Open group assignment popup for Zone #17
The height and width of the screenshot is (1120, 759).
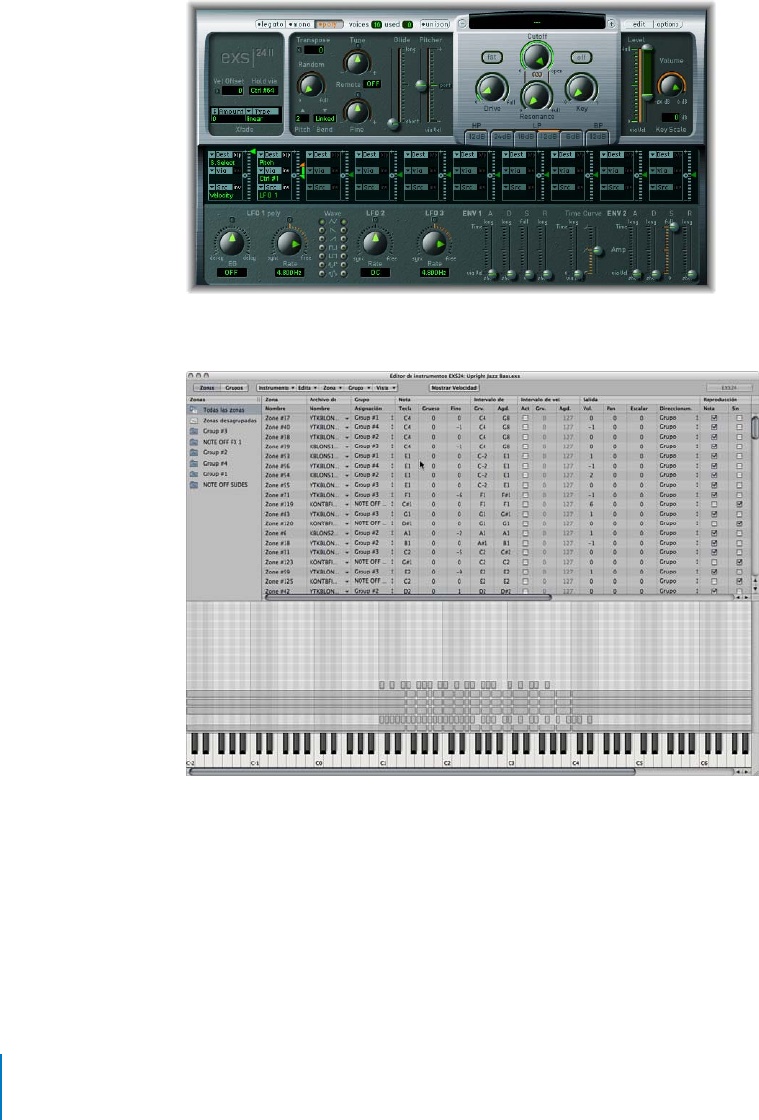click(x=373, y=418)
